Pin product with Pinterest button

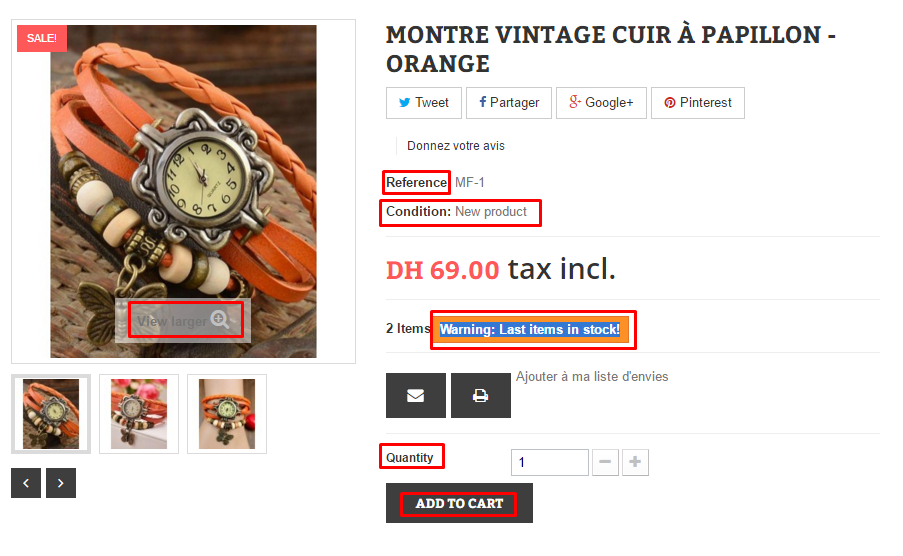[697, 103]
